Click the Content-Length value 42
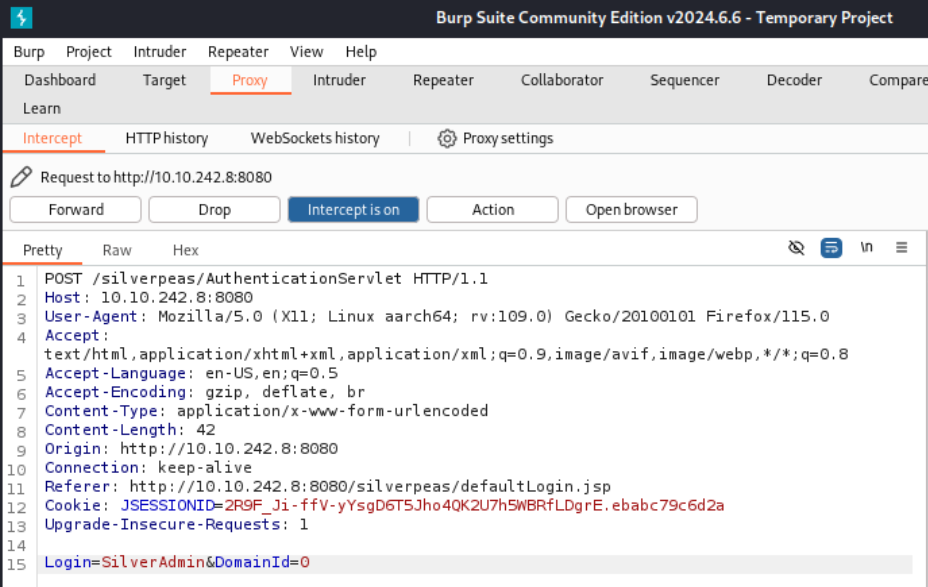Image resolution: width=928 pixels, height=587 pixels. coord(205,430)
